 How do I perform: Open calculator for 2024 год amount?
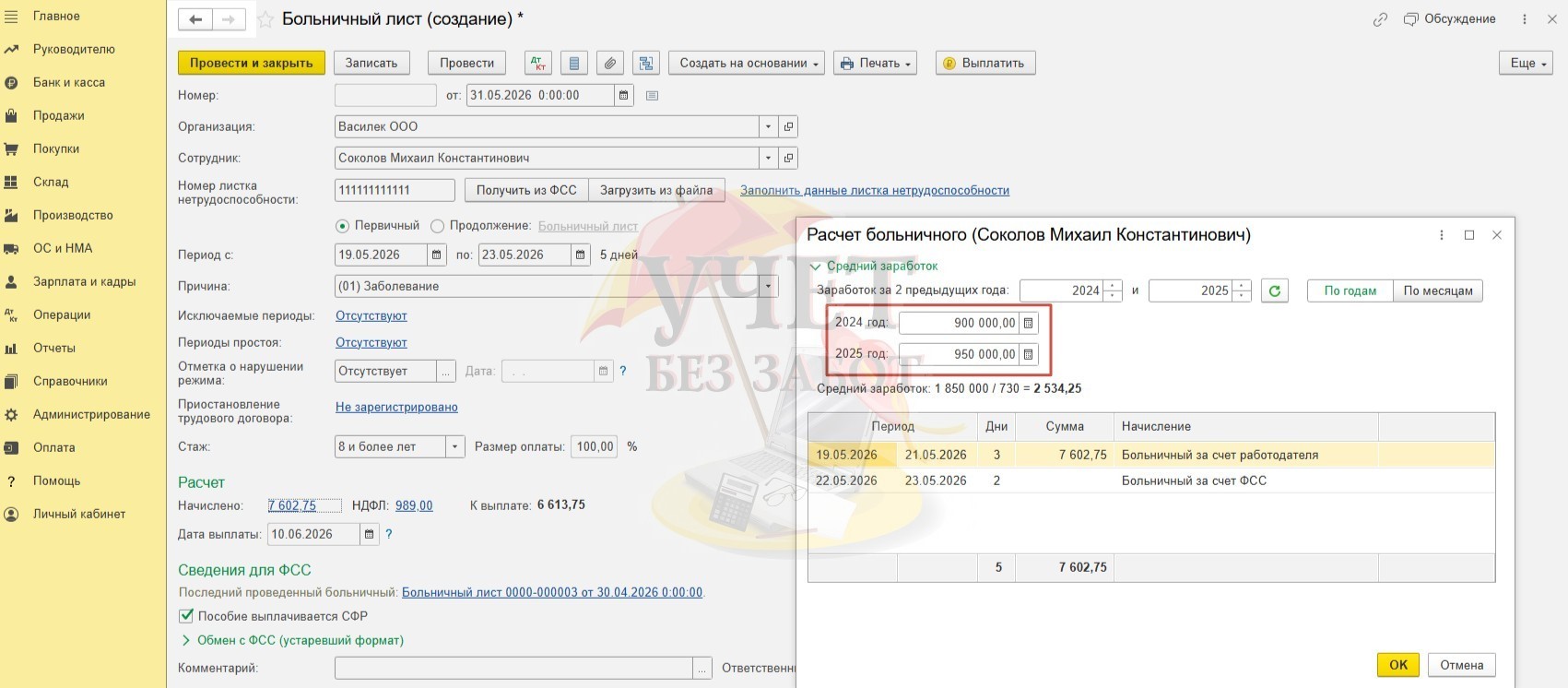click(1029, 323)
